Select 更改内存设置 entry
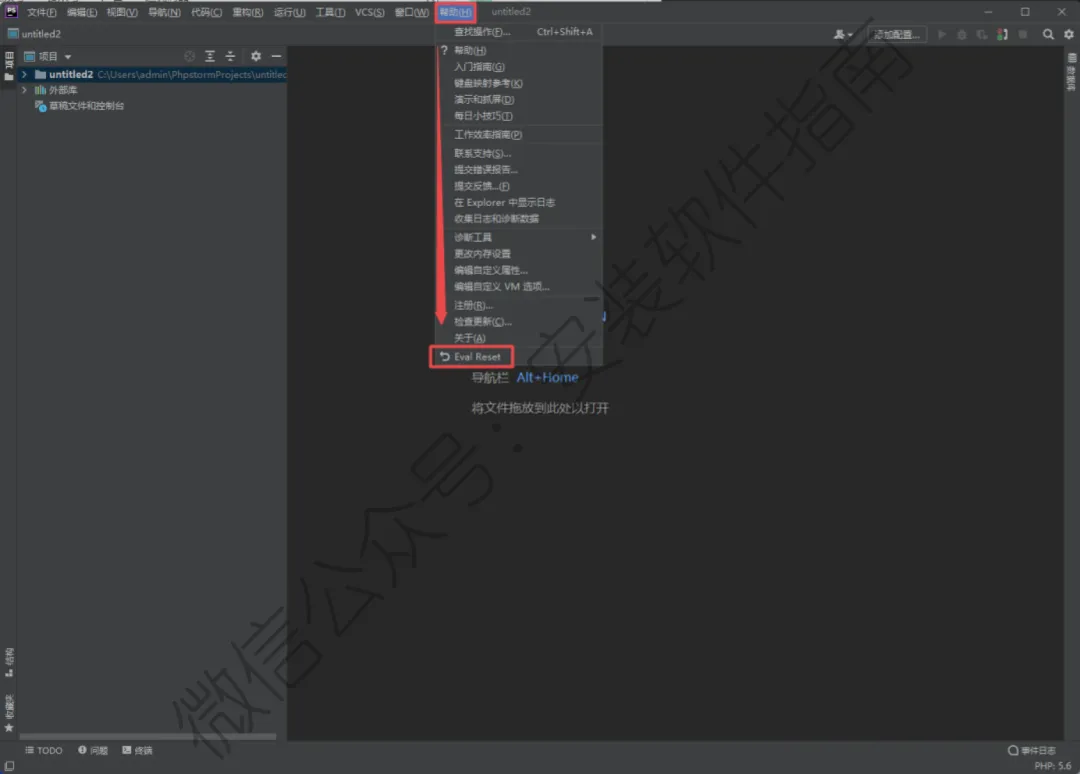Screen dimensions: 1080x774 [x=519, y=254]
